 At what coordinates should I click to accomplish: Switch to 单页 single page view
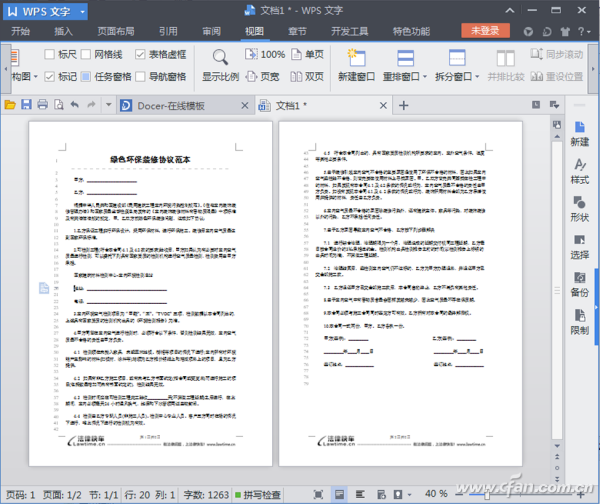pos(308,54)
